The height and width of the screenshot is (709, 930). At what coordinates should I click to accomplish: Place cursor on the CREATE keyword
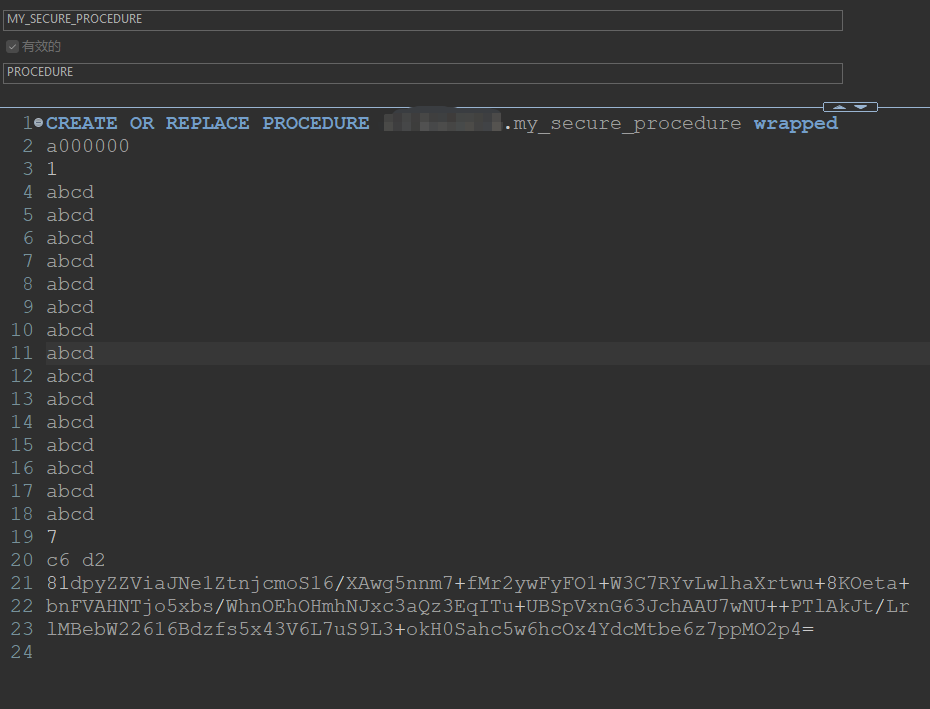pyautogui.click(x=81, y=123)
